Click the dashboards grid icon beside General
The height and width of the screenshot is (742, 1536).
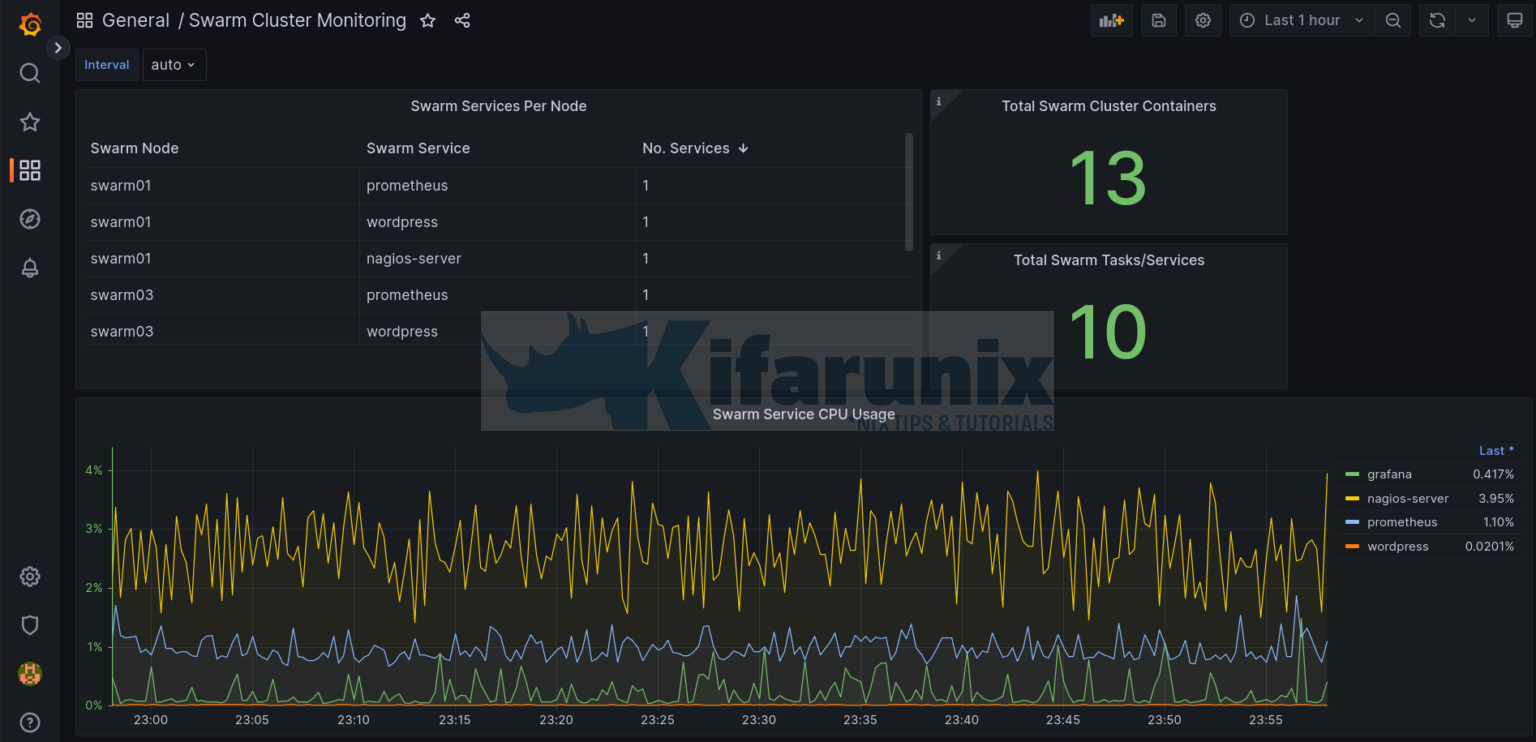pyautogui.click(x=85, y=20)
